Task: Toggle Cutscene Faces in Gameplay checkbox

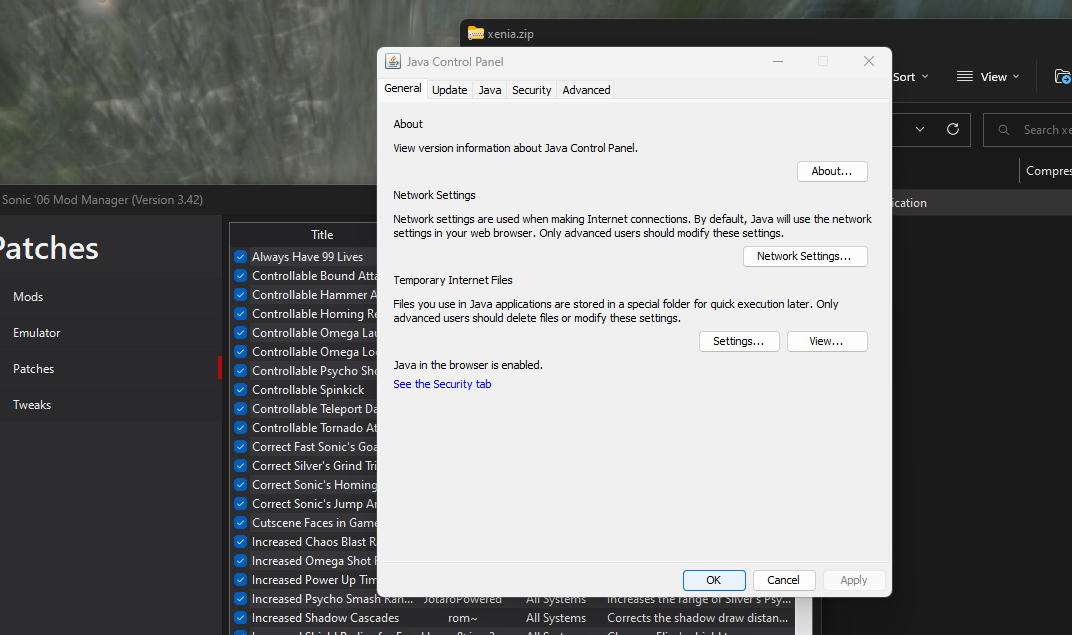Action: point(241,523)
